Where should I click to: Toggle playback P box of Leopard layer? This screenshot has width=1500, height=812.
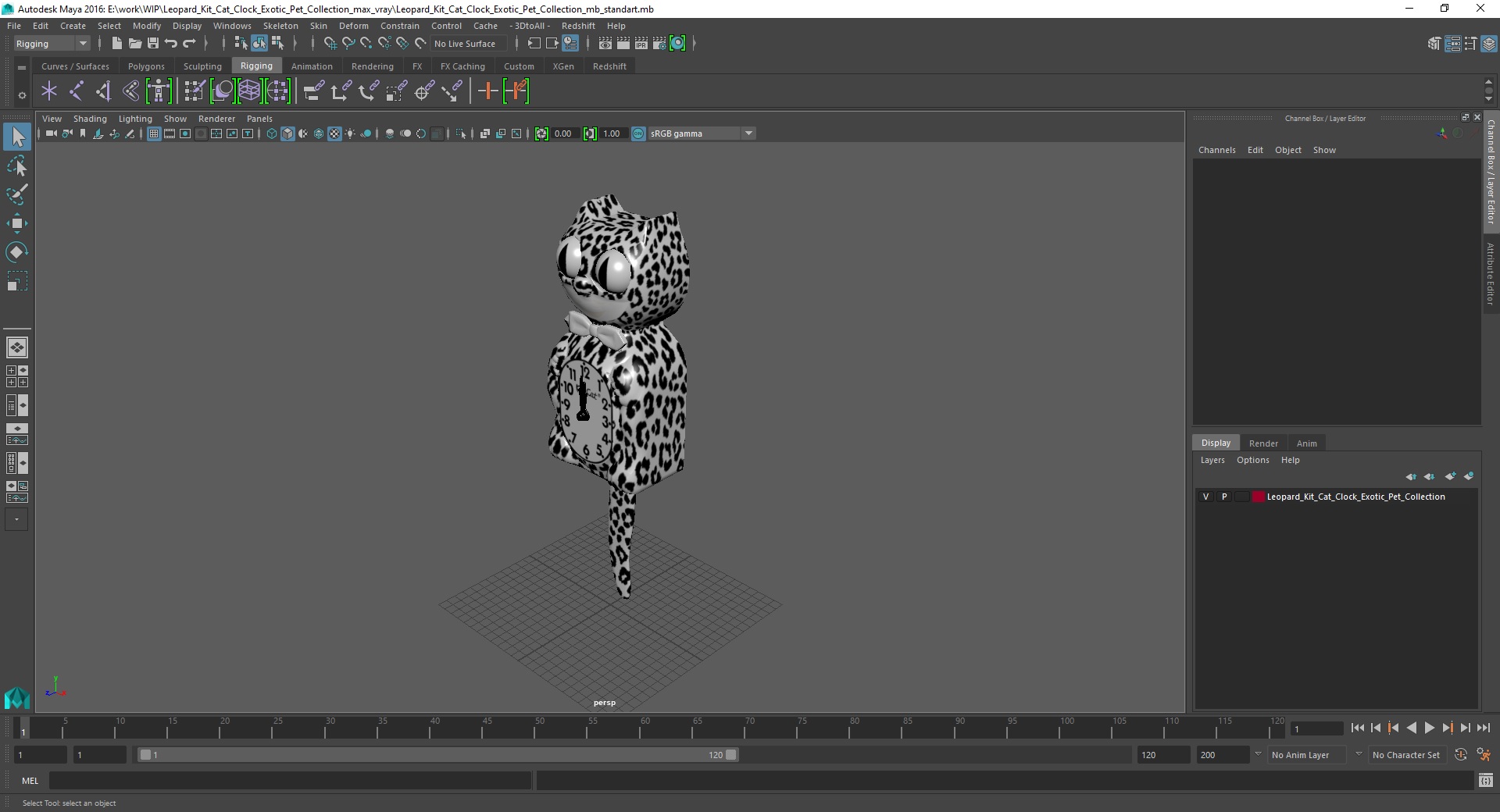(x=1224, y=497)
